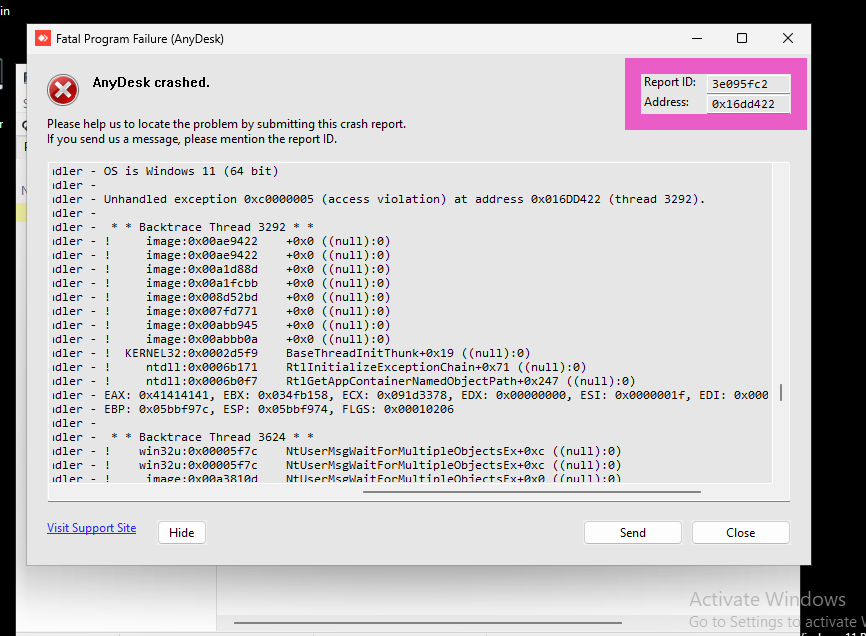Select the image:0x00a1d88d log line

(221, 269)
